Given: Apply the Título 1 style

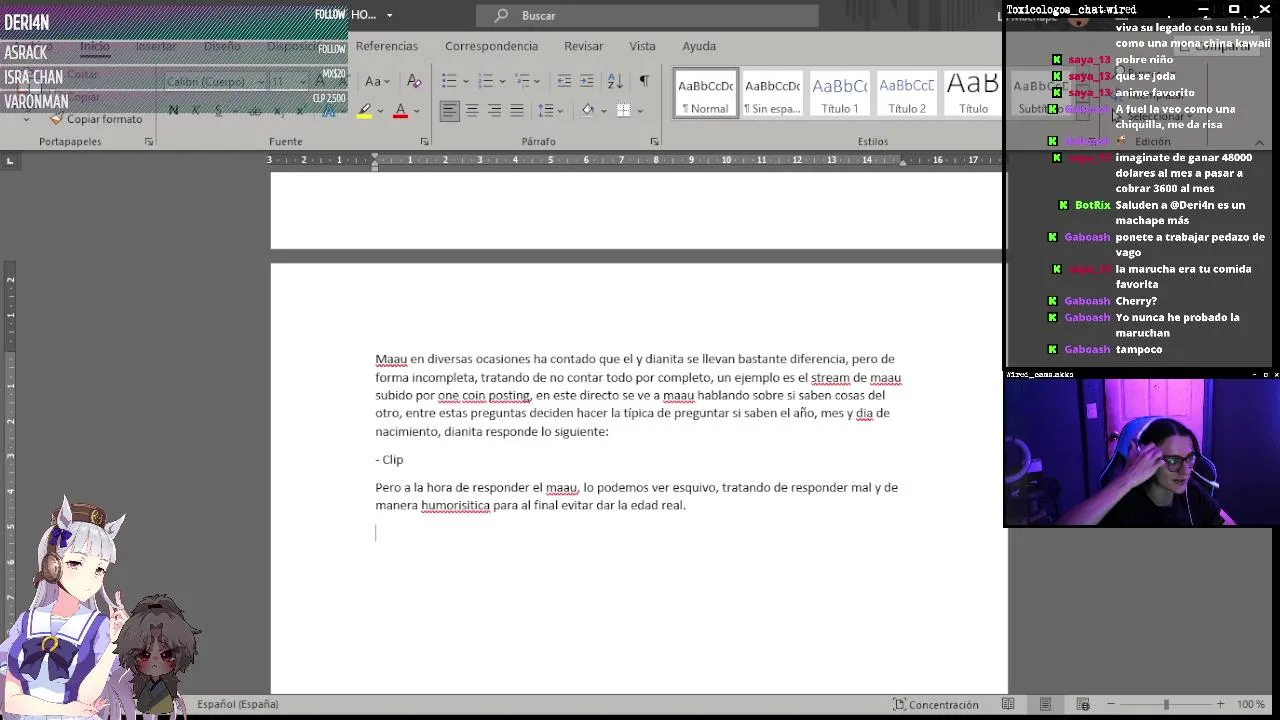Looking at the screenshot, I should click(840, 93).
